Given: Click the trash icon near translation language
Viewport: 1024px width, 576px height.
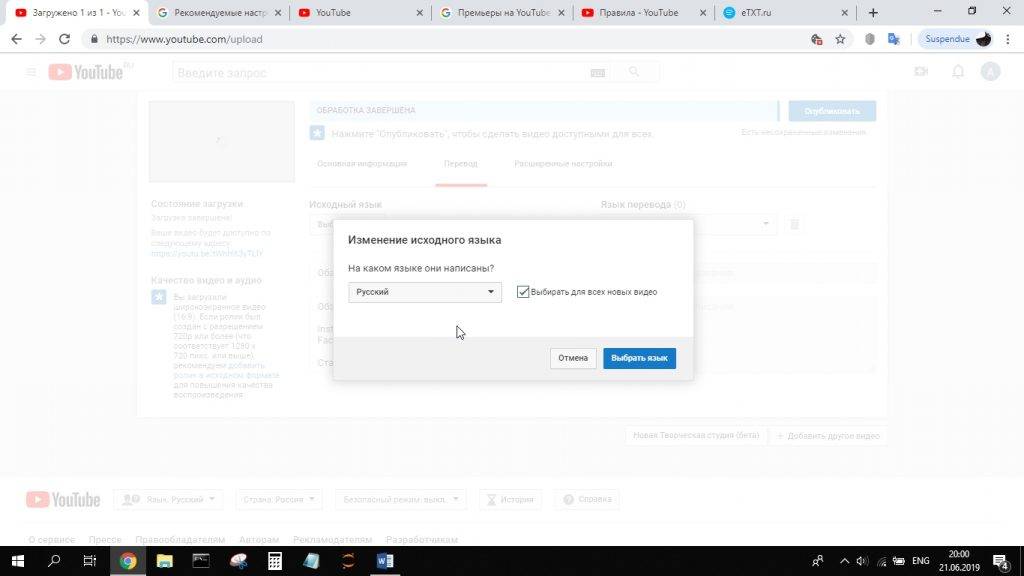Looking at the screenshot, I should pyautogui.click(x=795, y=225).
